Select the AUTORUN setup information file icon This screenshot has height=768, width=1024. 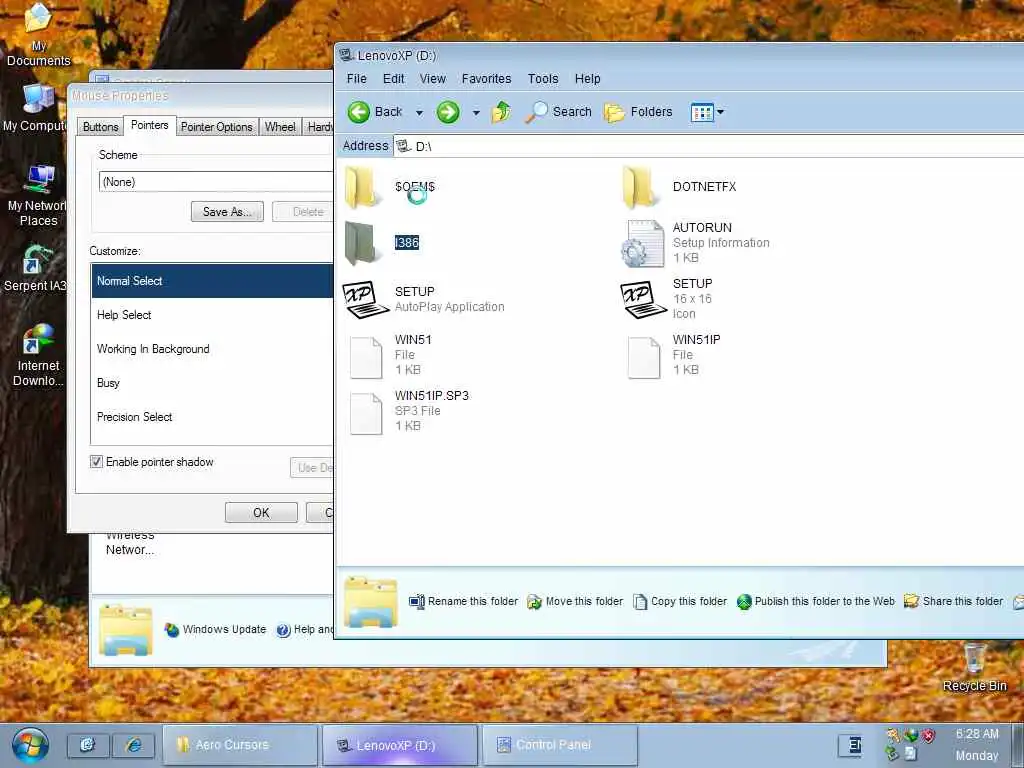point(642,243)
